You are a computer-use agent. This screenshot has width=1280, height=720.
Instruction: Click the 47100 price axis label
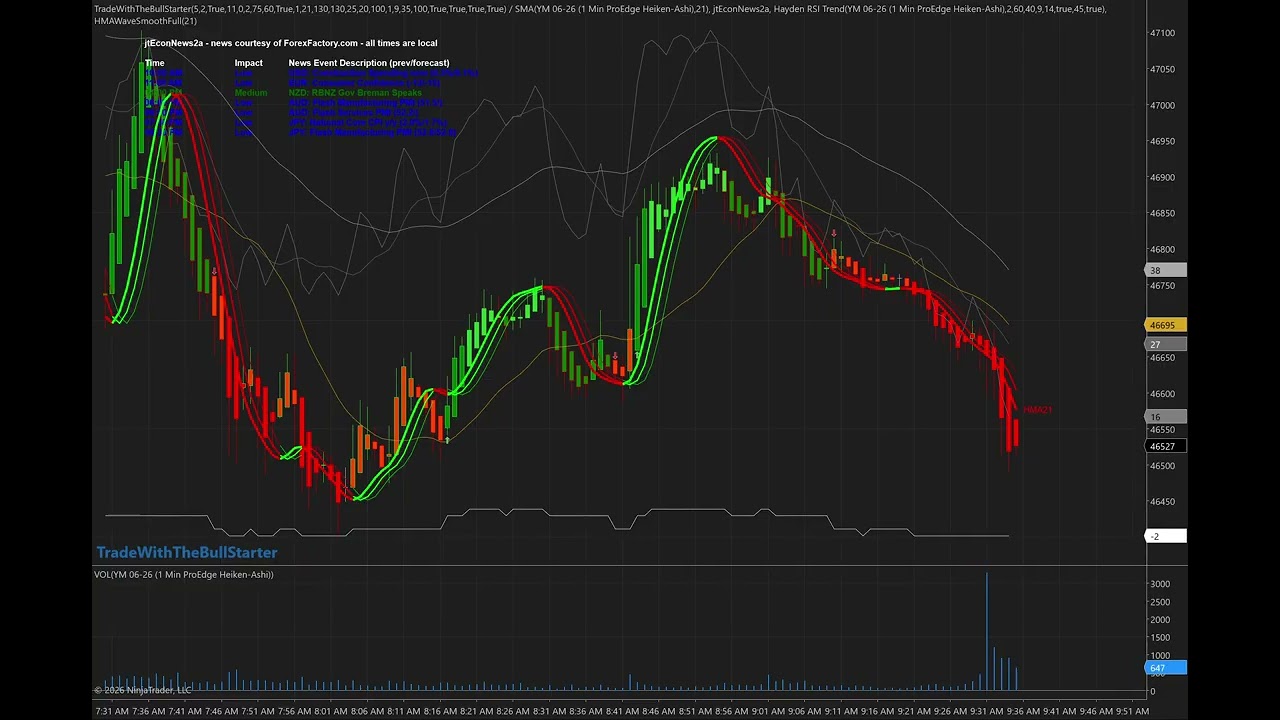pos(1162,33)
